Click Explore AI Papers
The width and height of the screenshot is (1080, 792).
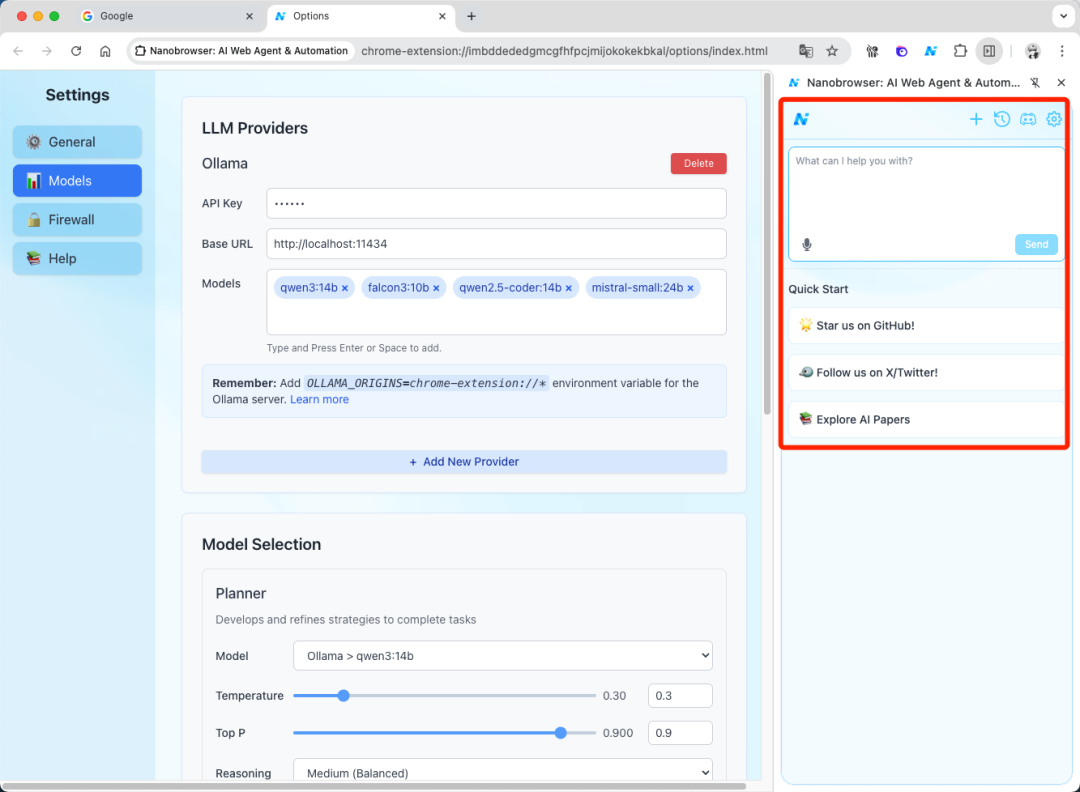[x=926, y=419]
